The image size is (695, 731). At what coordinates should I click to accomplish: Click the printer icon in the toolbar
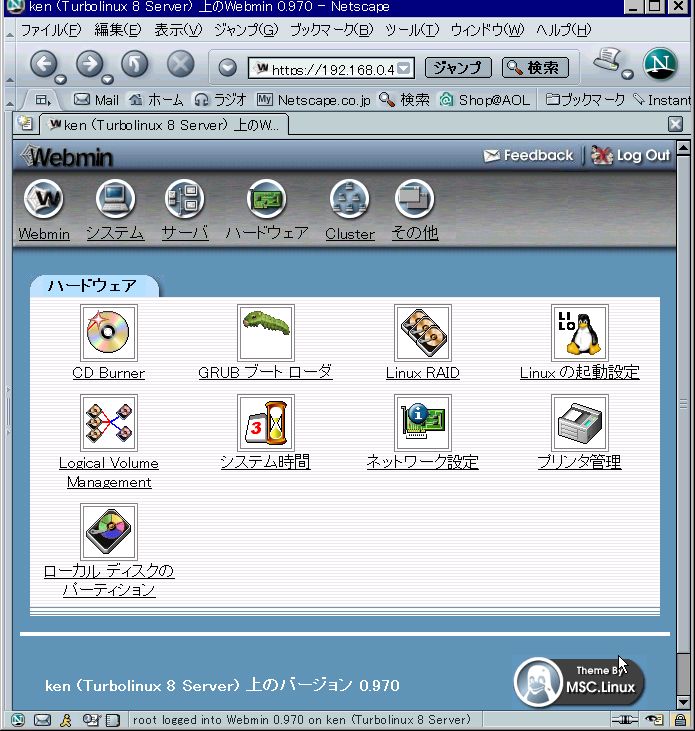click(x=608, y=59)
